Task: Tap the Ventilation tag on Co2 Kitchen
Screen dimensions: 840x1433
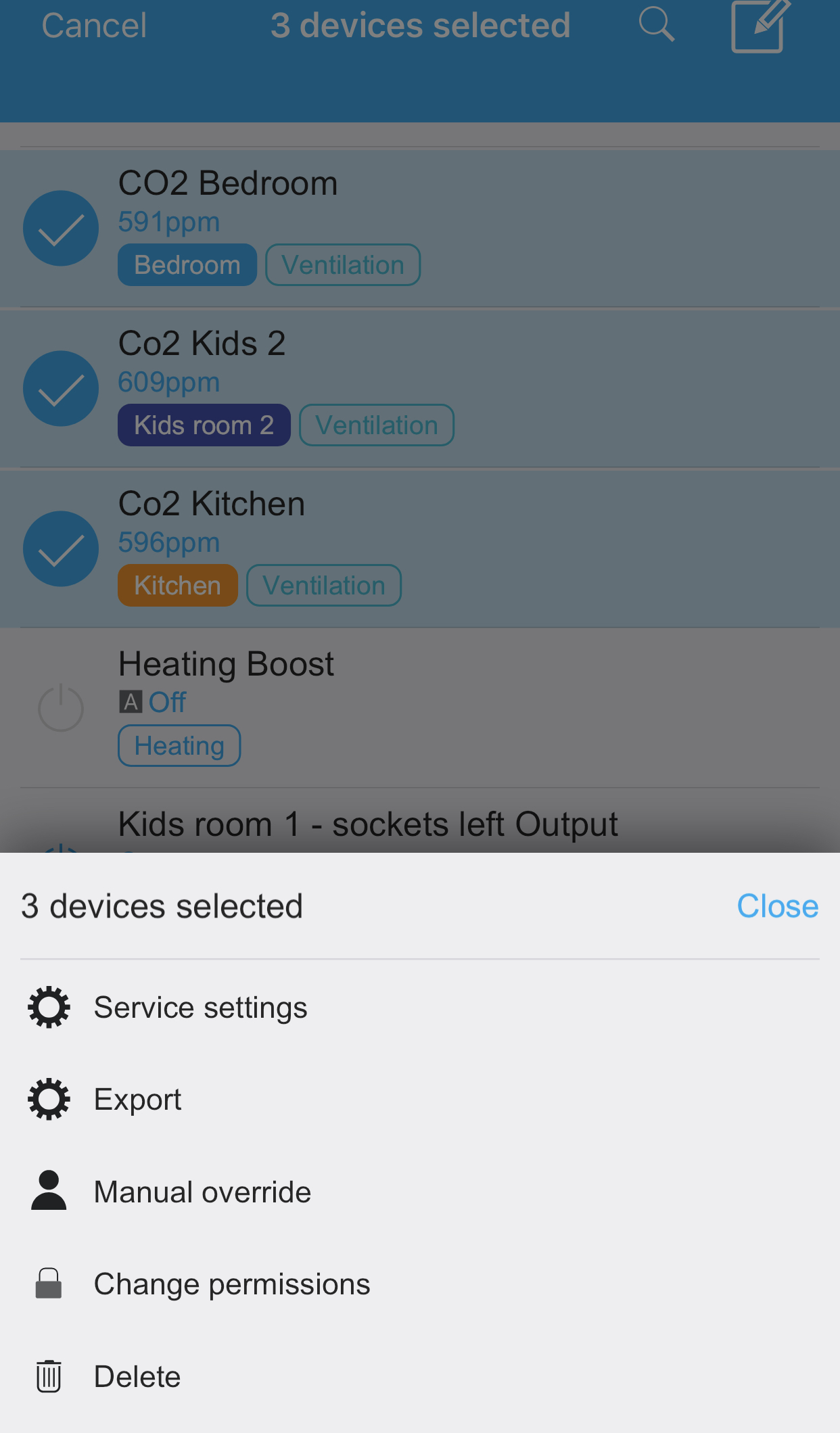Action: [x=324, y=585]
